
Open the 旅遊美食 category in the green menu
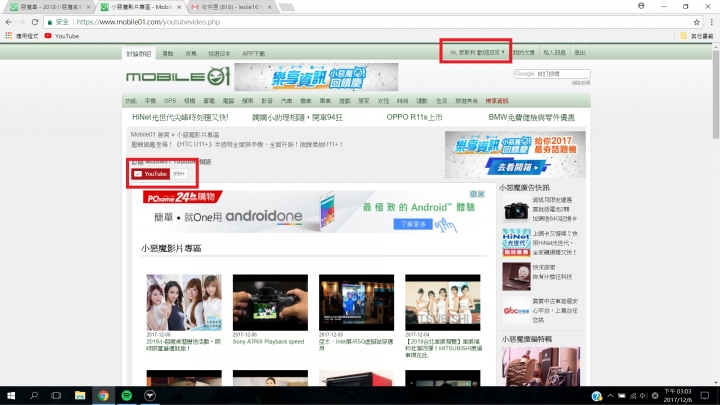[466, 101]
